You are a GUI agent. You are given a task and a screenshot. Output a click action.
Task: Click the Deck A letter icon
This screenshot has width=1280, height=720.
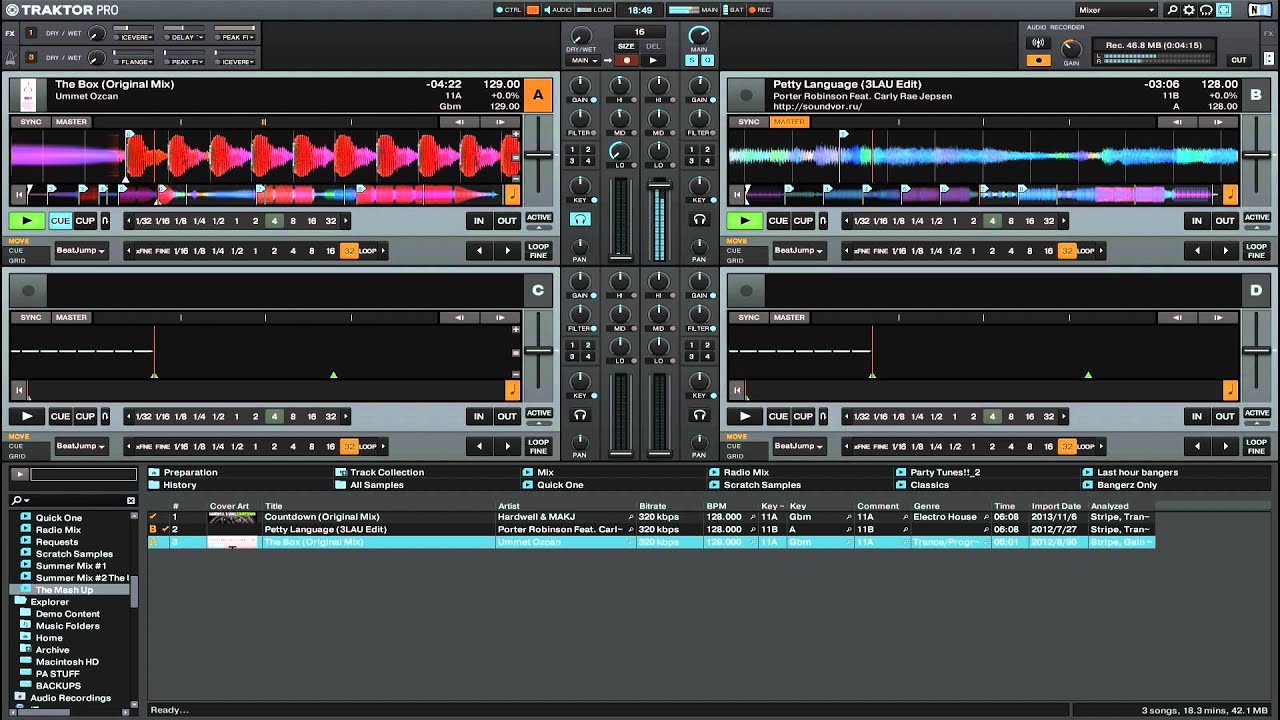tap(538, 95)
